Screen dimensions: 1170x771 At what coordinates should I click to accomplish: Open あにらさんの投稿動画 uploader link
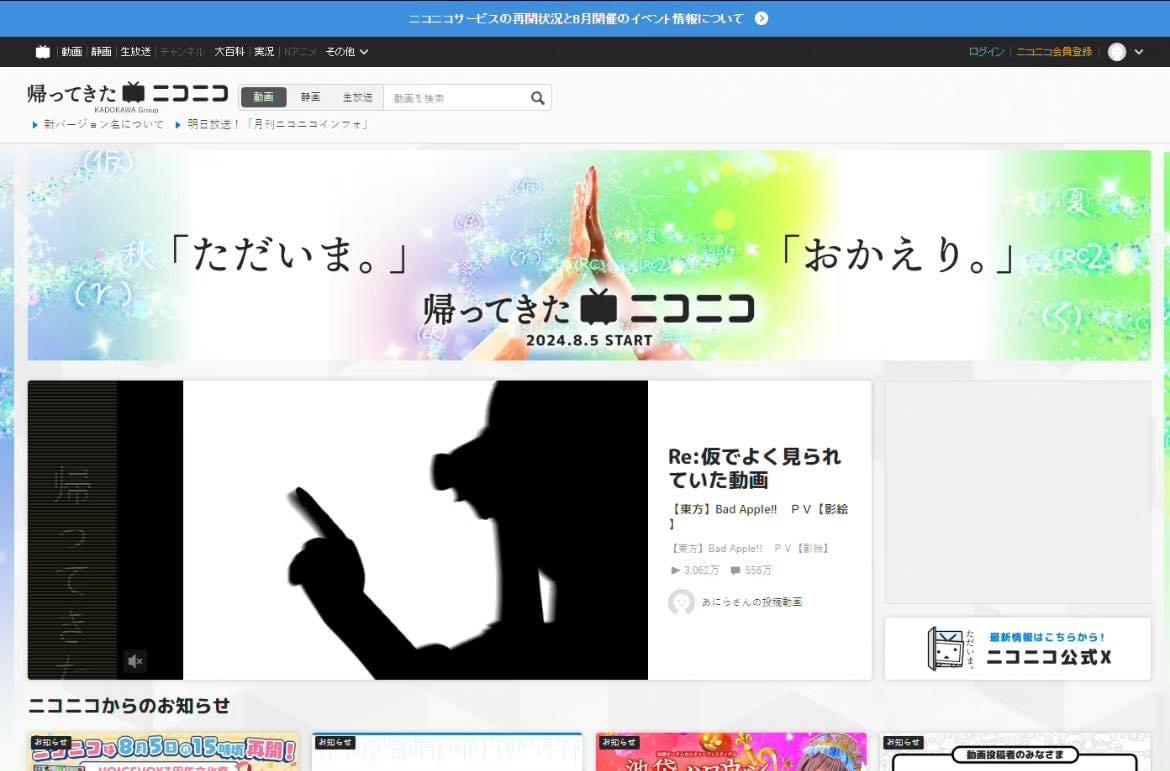(x=751, y=602)
